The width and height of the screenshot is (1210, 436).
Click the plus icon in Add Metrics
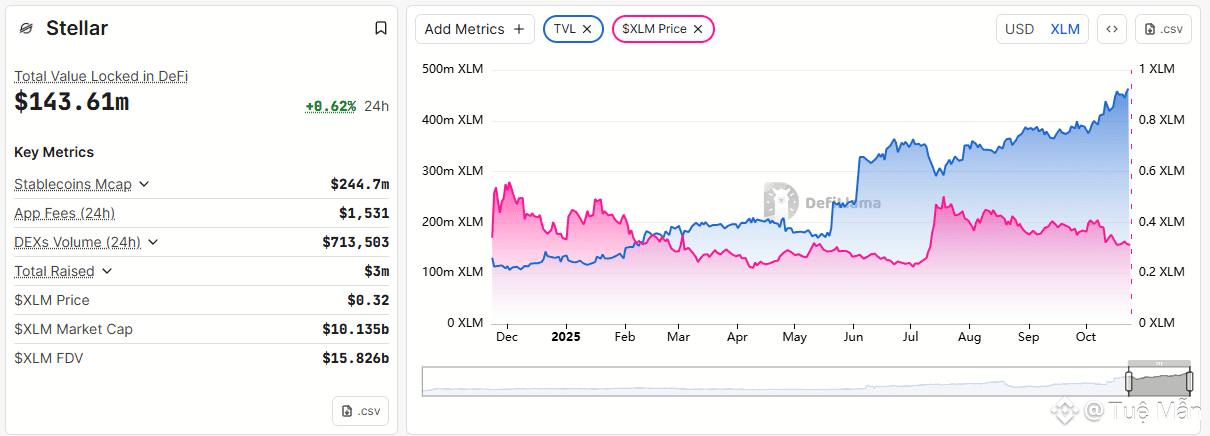point(518,29)
